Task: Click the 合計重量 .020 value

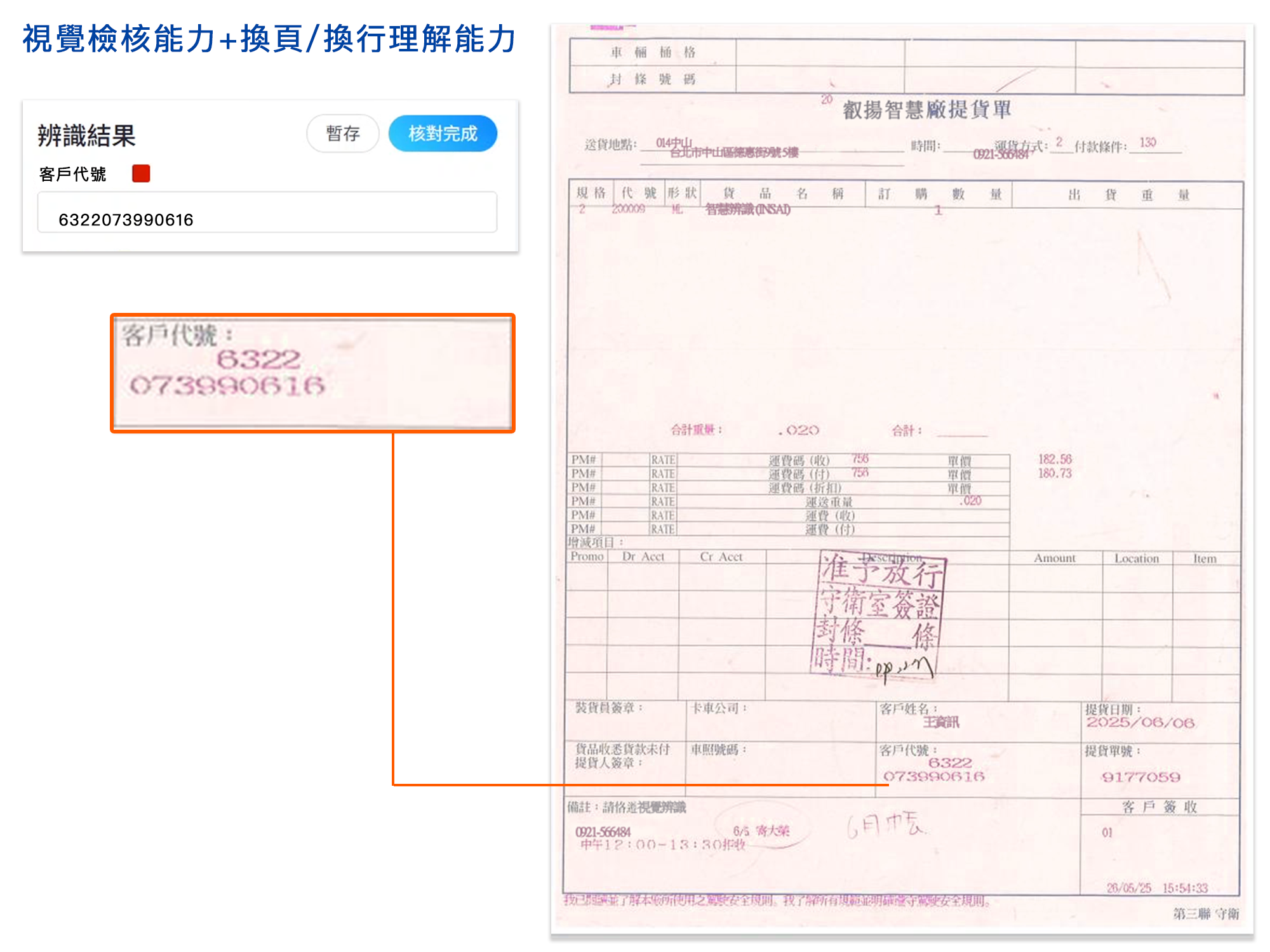Action: pos(799,430)
